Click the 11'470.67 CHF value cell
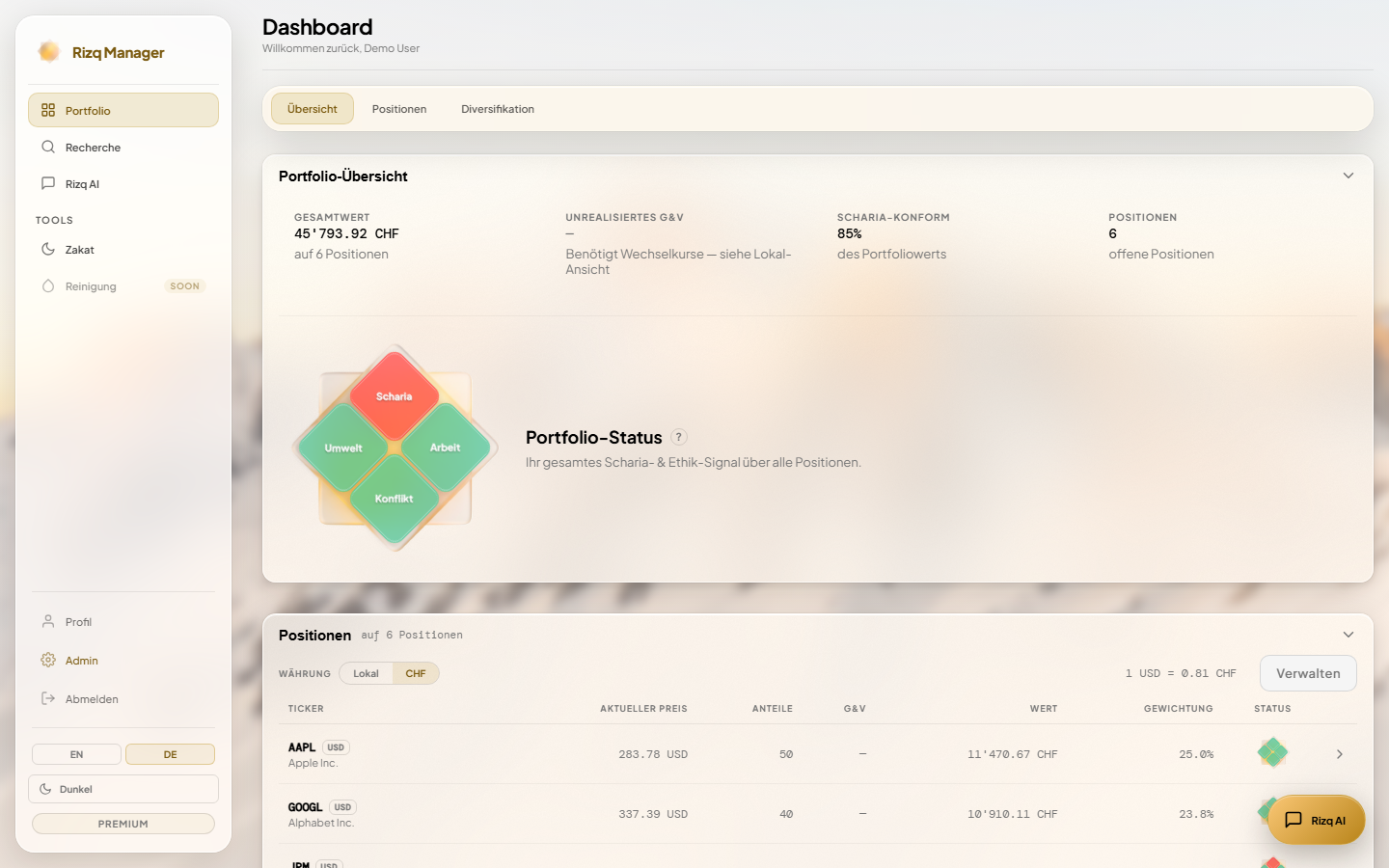Image resolution: width=1389 pixels, height=868 pixels. (1013, 754)
